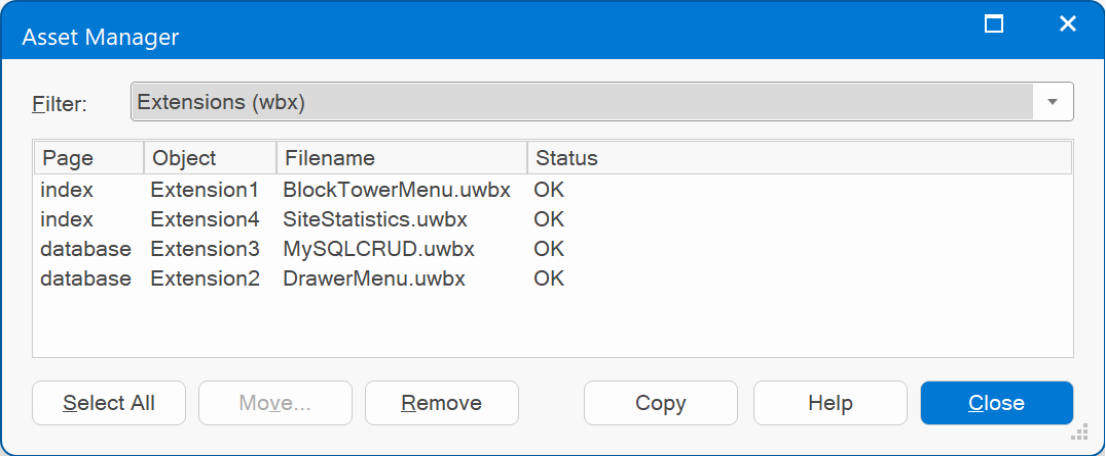Screen dimensions: 1106x457
Task: Sort by the Object column header
Action: point(210,158)
